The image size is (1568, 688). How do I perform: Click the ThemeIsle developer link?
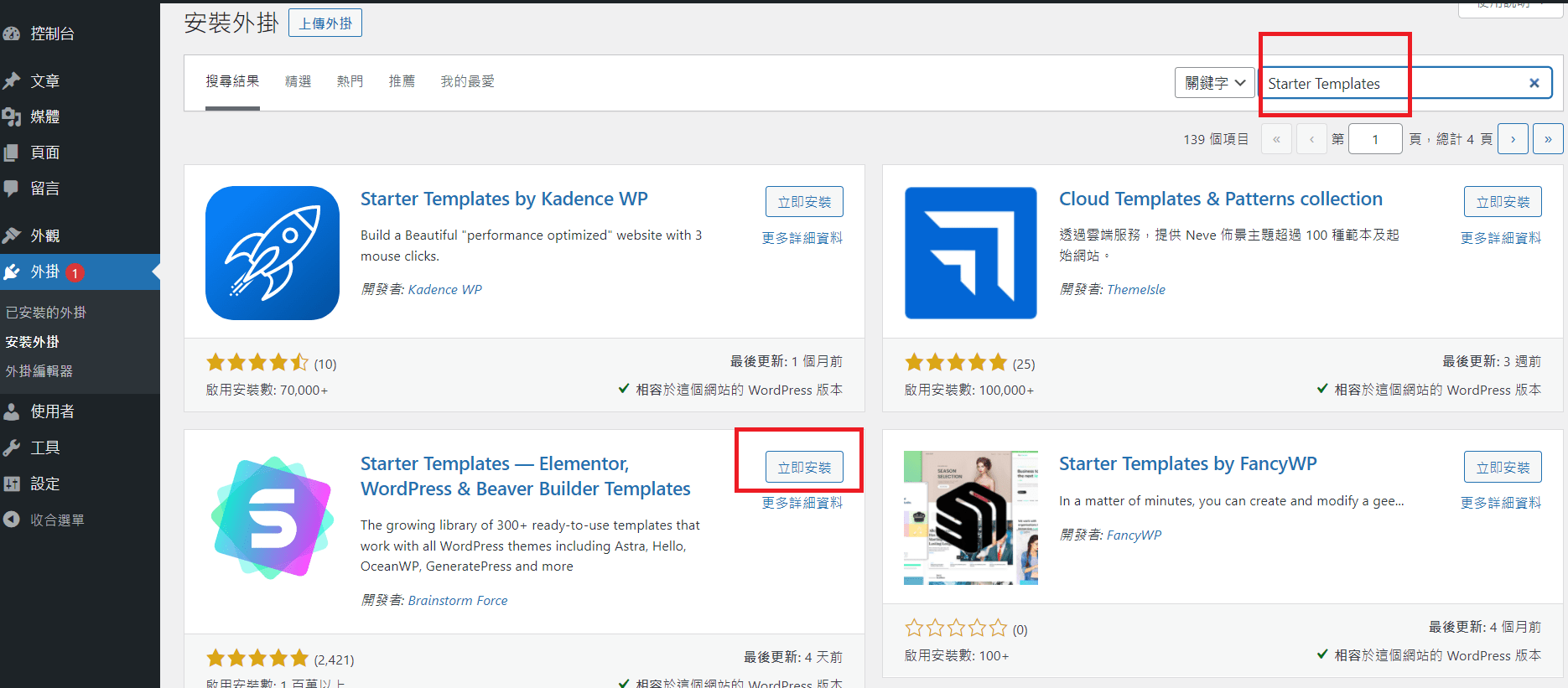[1136, 290]
